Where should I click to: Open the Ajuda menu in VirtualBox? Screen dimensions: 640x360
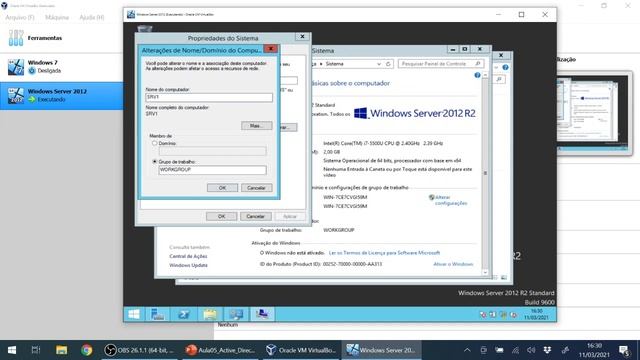91,18
